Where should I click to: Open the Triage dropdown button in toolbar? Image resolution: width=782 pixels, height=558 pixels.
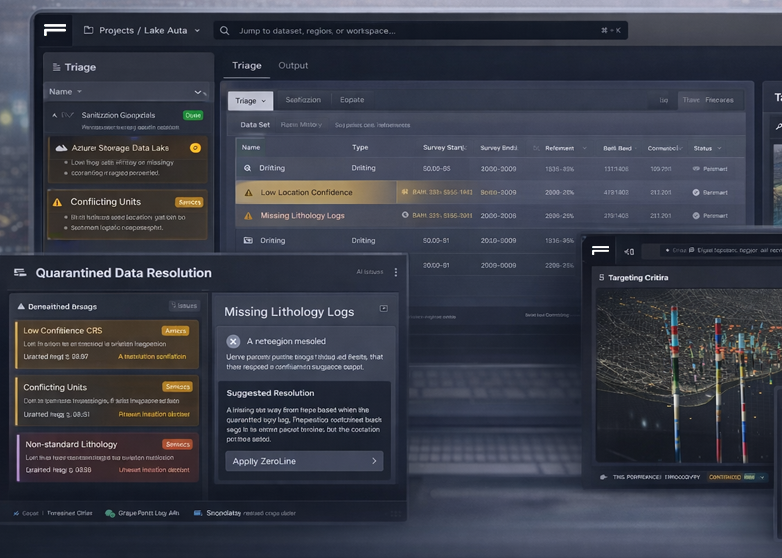tap(250, 101)
